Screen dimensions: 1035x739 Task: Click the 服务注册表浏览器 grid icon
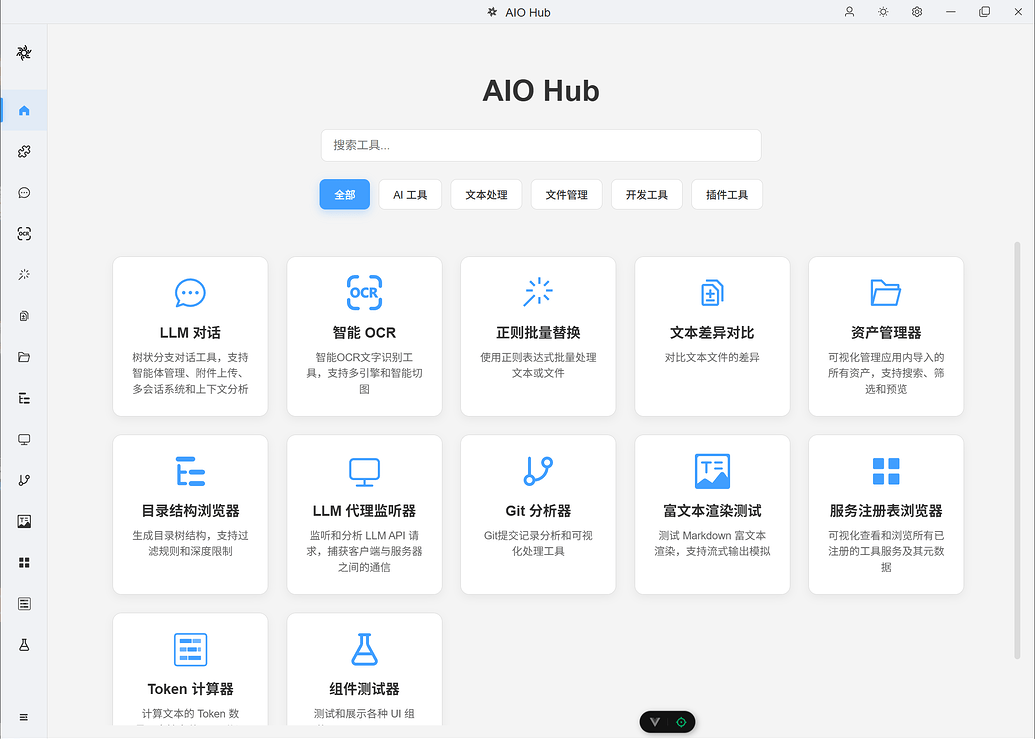point(886,471)
